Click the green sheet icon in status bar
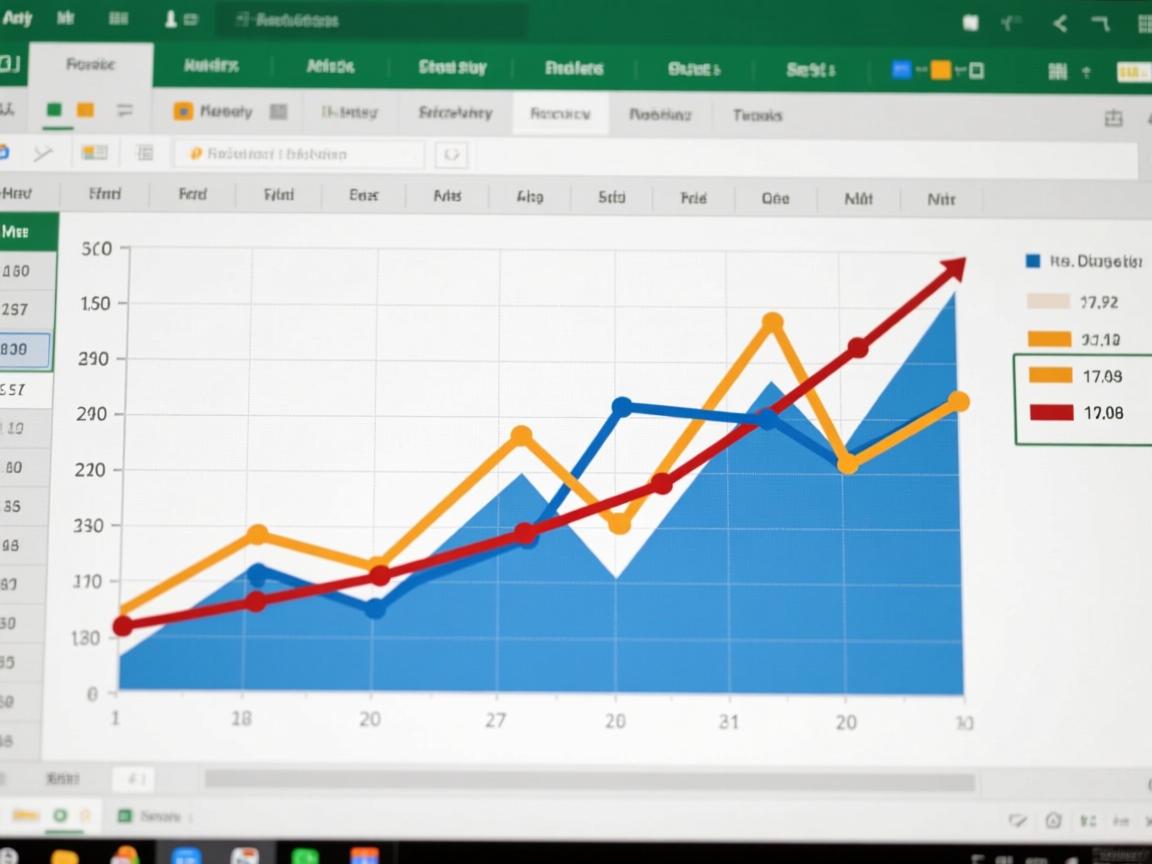Image resolution: width=1152 pixels, height=864 pixels. point(125,816)
